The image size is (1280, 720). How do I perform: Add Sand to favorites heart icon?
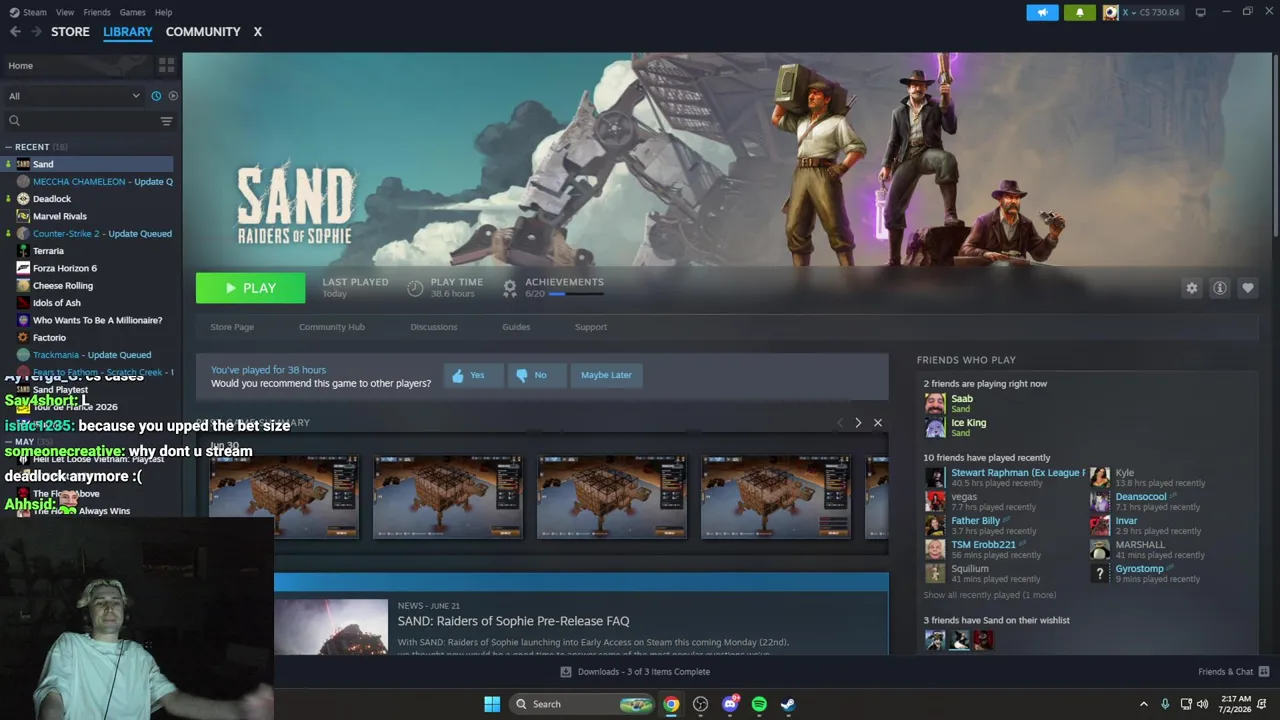point(1248,288)
